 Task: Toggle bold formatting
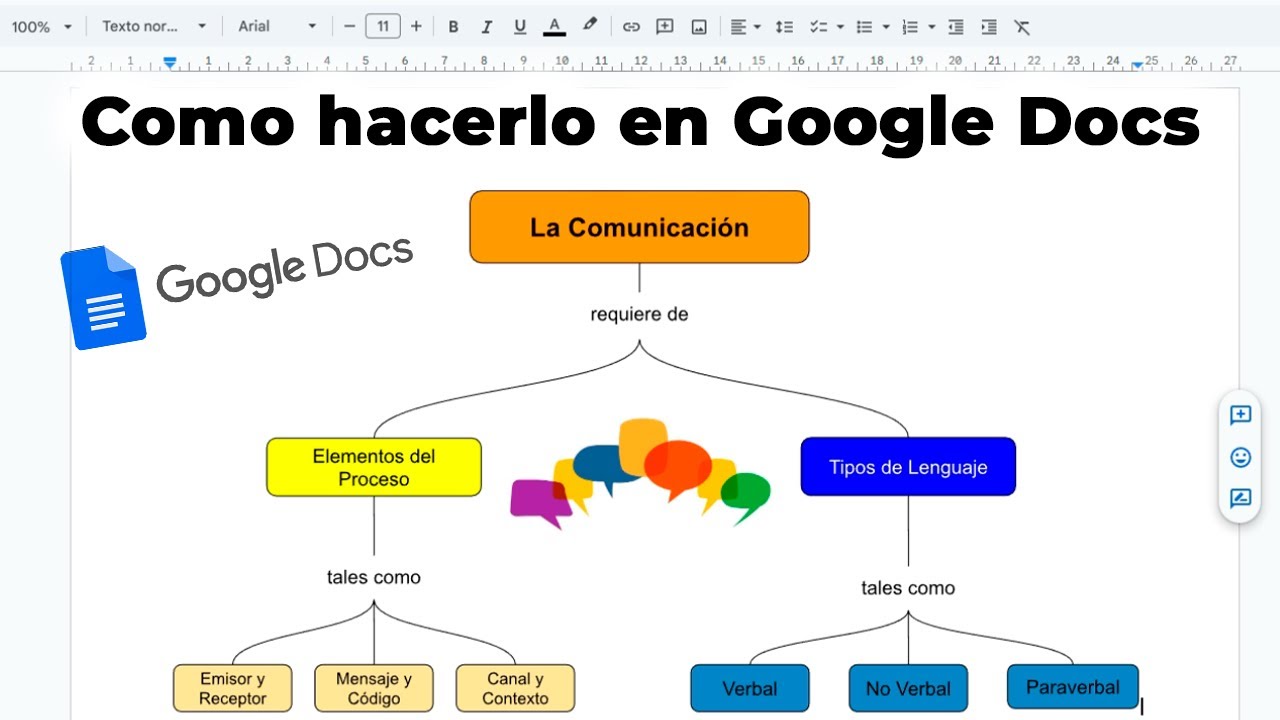[453, 27]
